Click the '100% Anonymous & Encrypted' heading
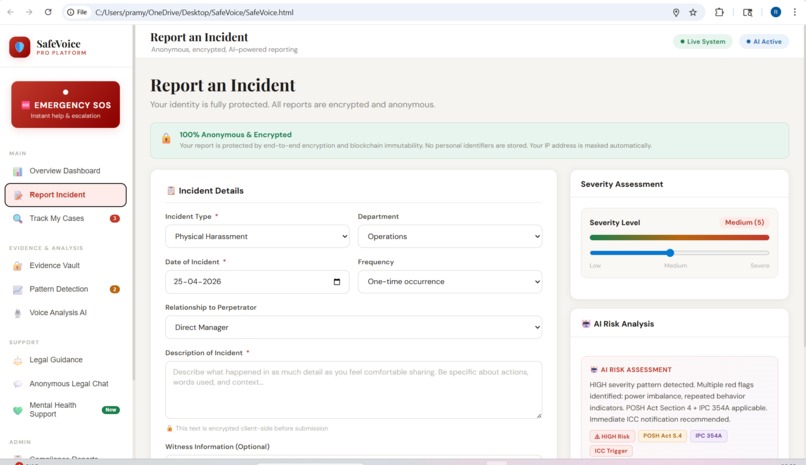This screenshot has height=465, width=806. pos(235,135)
